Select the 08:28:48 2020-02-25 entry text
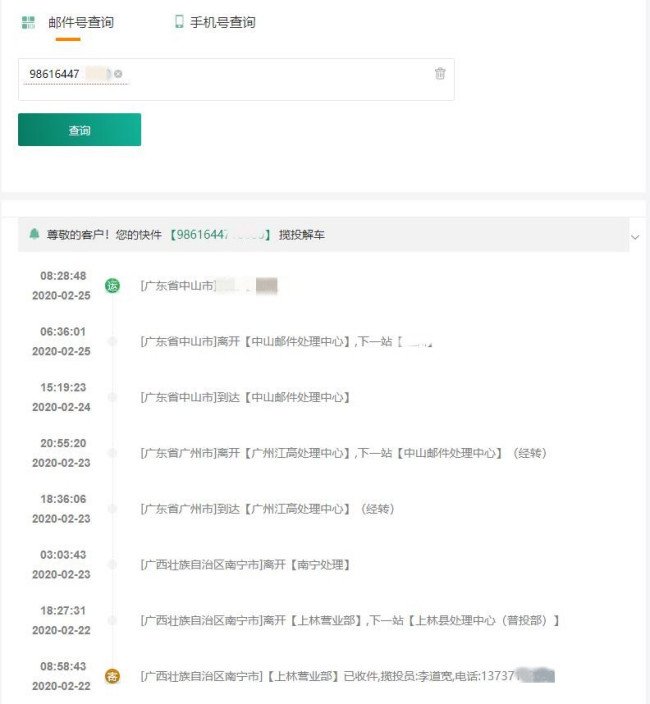The height and width of the screenshot is (704, 650). coord(209,286)
